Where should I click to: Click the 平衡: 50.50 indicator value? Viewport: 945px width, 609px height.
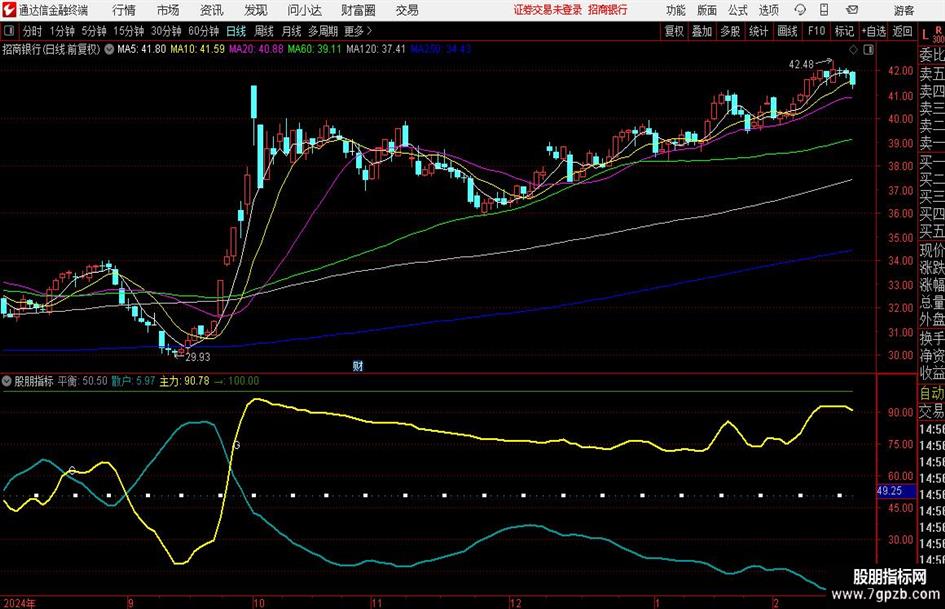pos(83,381)
